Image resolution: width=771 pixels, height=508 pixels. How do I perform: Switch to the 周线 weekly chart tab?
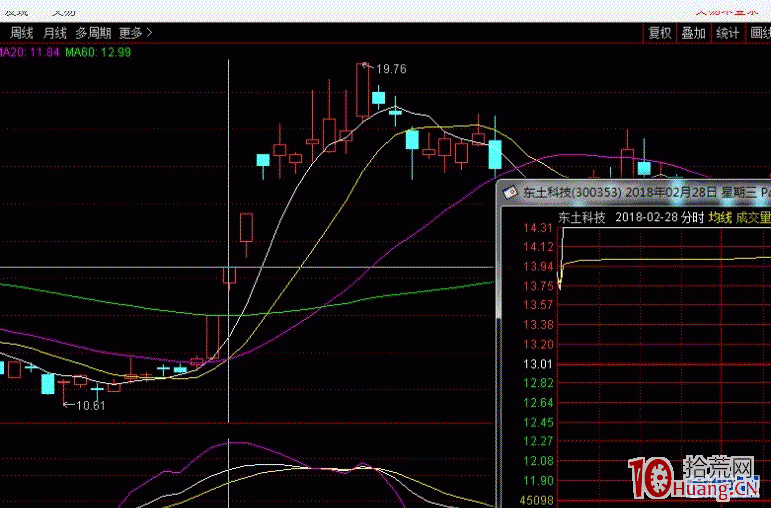coord(20,32)
